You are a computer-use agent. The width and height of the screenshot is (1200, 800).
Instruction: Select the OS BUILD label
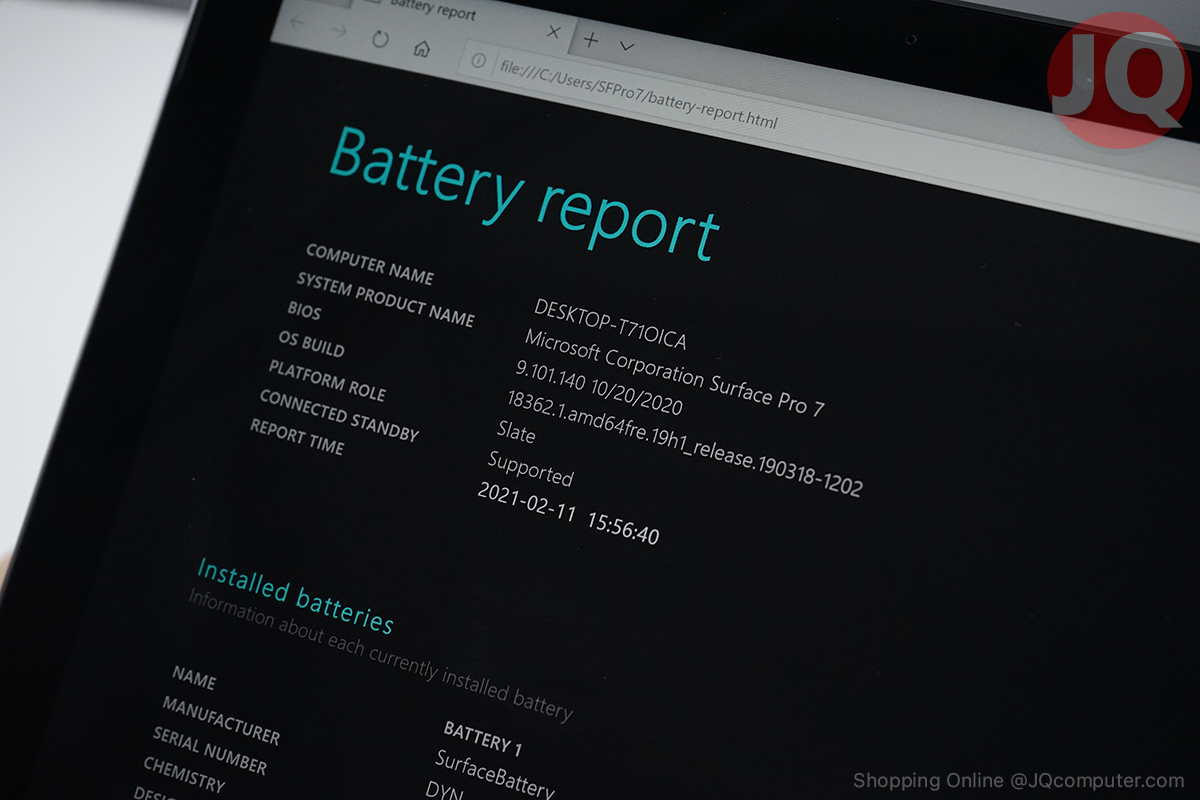point(311,344)
